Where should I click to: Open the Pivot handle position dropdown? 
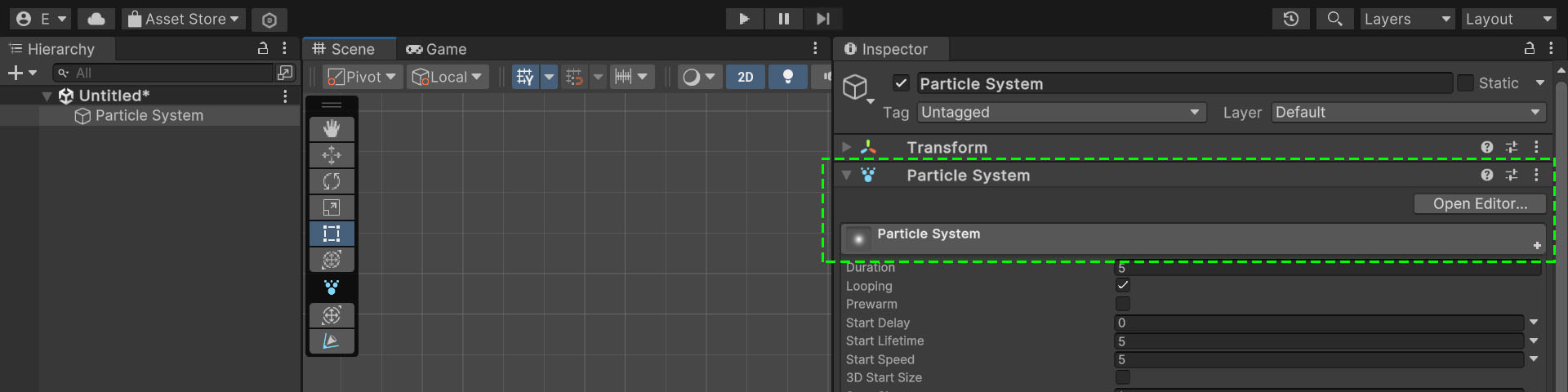tap(362, 77)
